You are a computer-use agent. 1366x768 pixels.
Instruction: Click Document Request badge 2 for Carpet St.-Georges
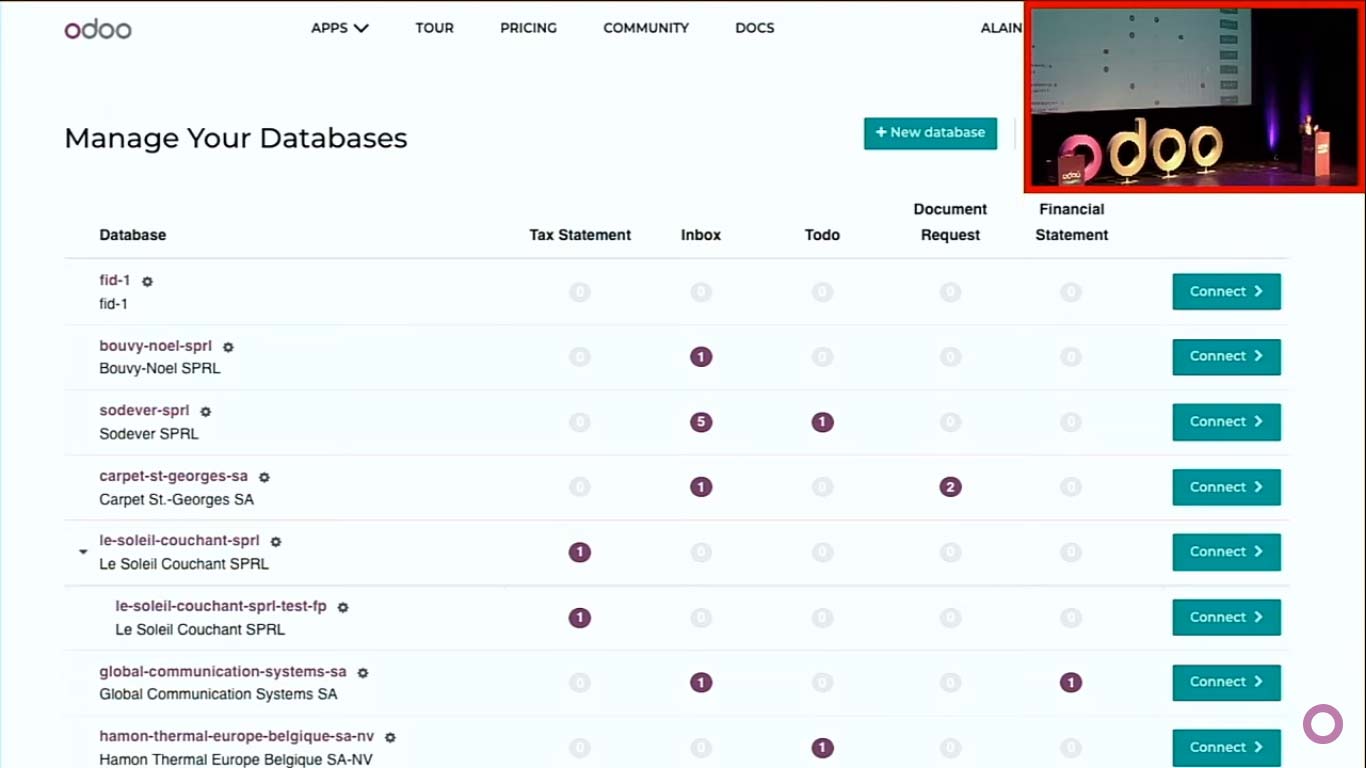click(950, 487)
